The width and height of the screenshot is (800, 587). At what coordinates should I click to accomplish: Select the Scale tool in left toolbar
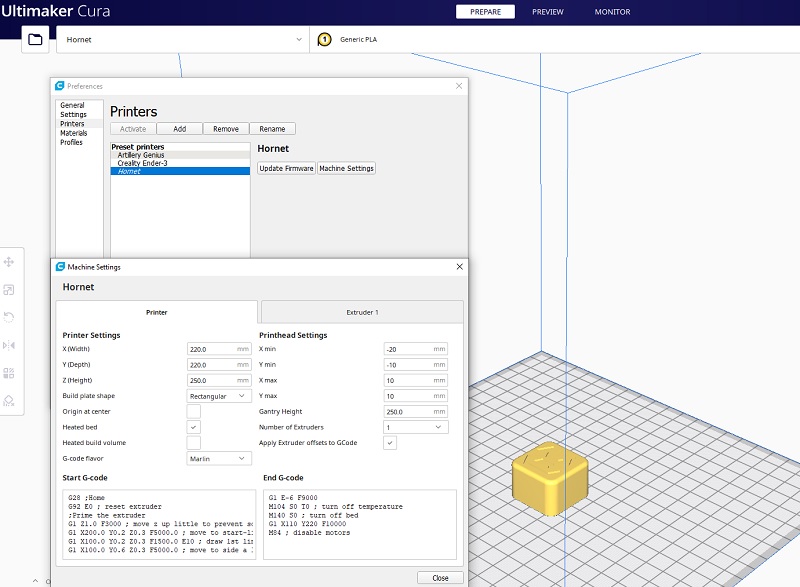point(9,290)
